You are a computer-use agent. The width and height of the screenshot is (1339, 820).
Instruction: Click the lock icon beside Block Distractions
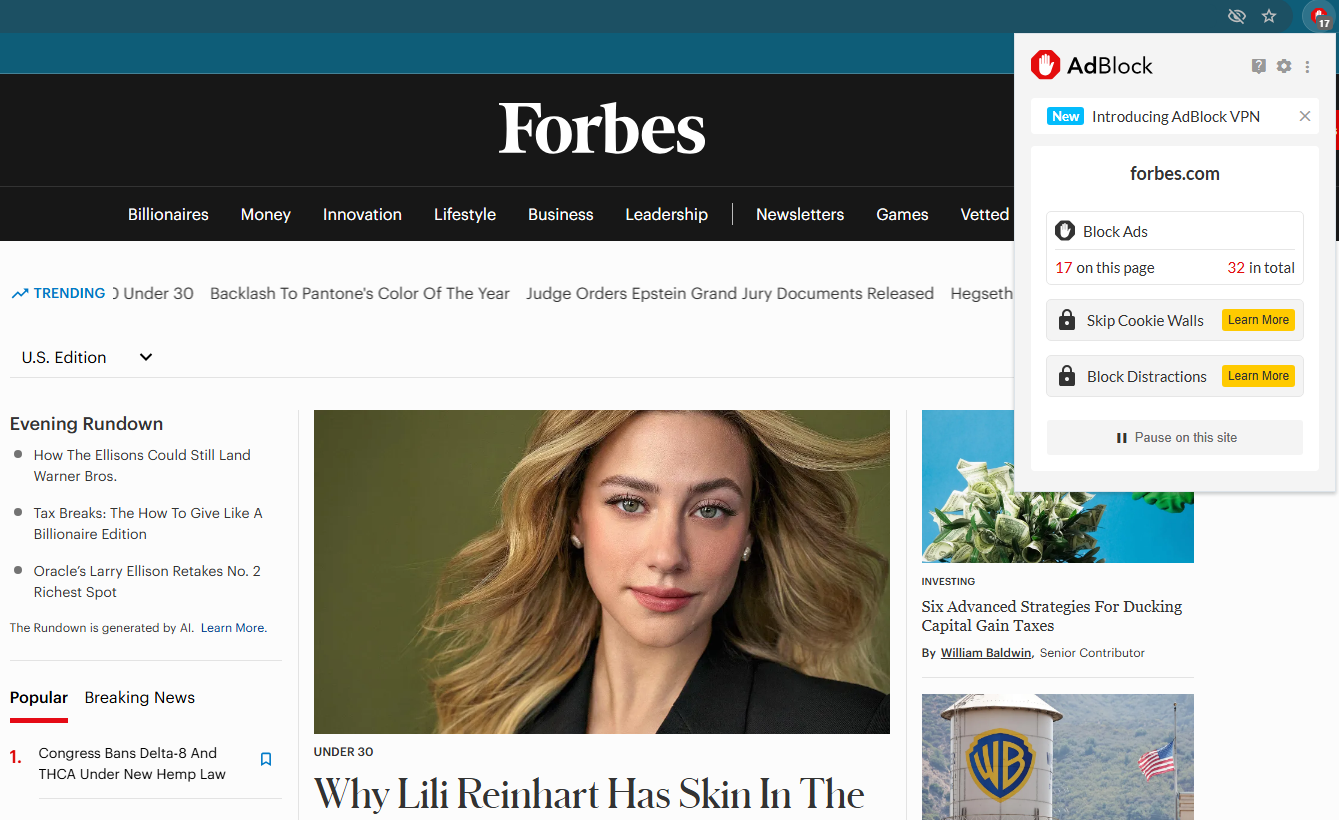1067,376
